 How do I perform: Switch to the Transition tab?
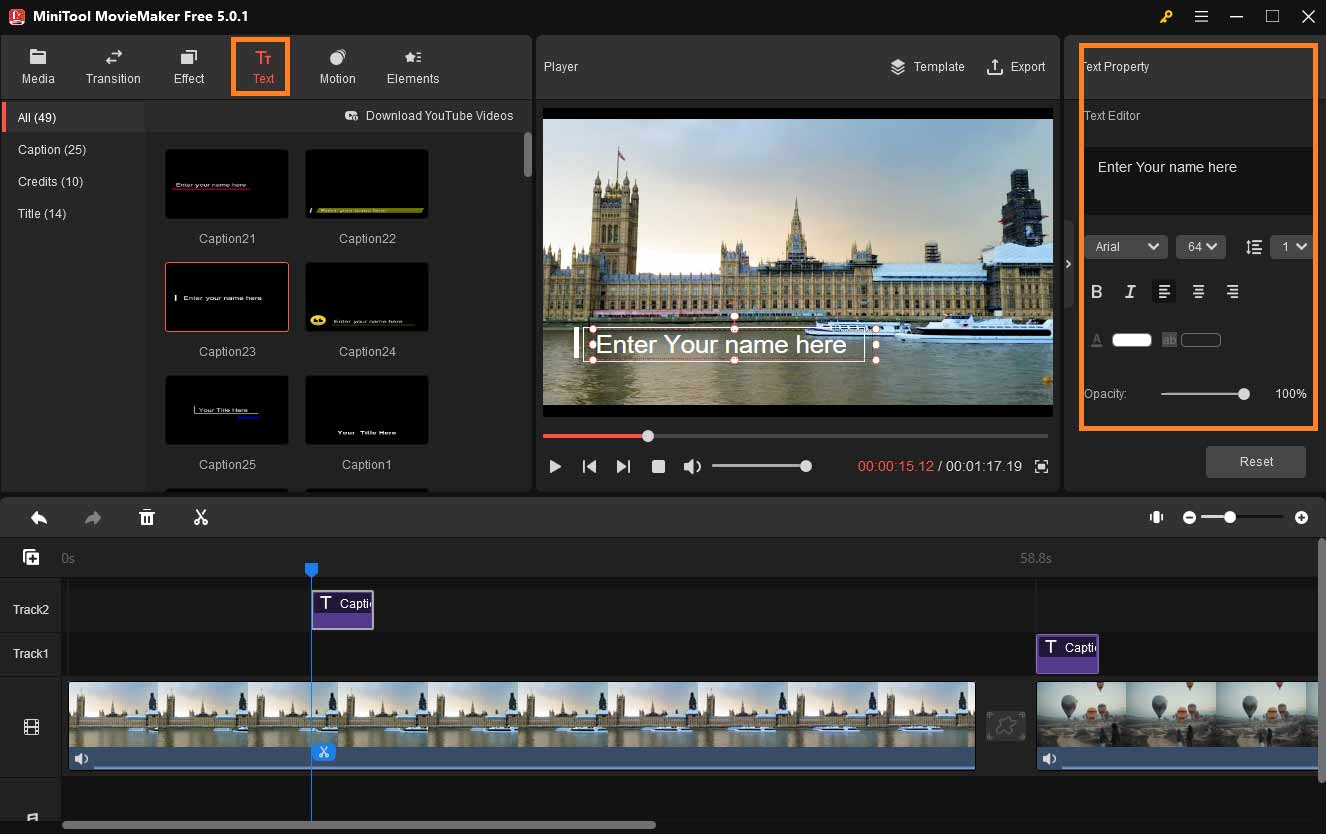tap(113, 67)
